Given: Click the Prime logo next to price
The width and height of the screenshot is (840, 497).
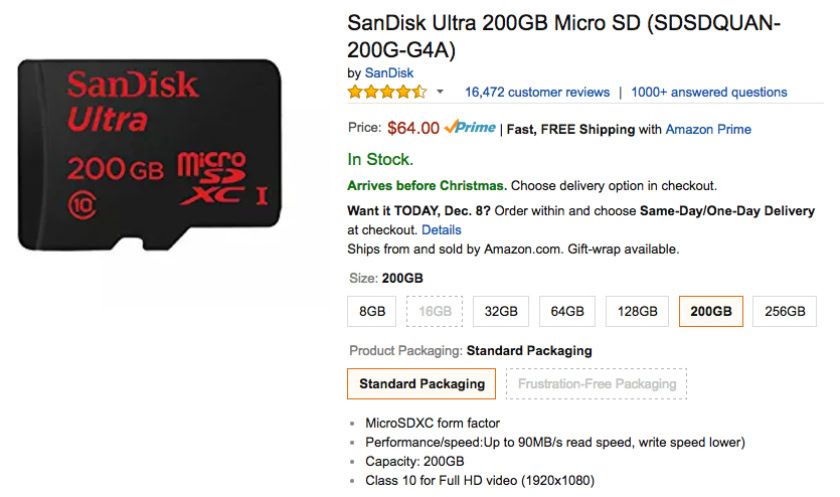Looking at the screenshot, I should click(x=470, y=128).
